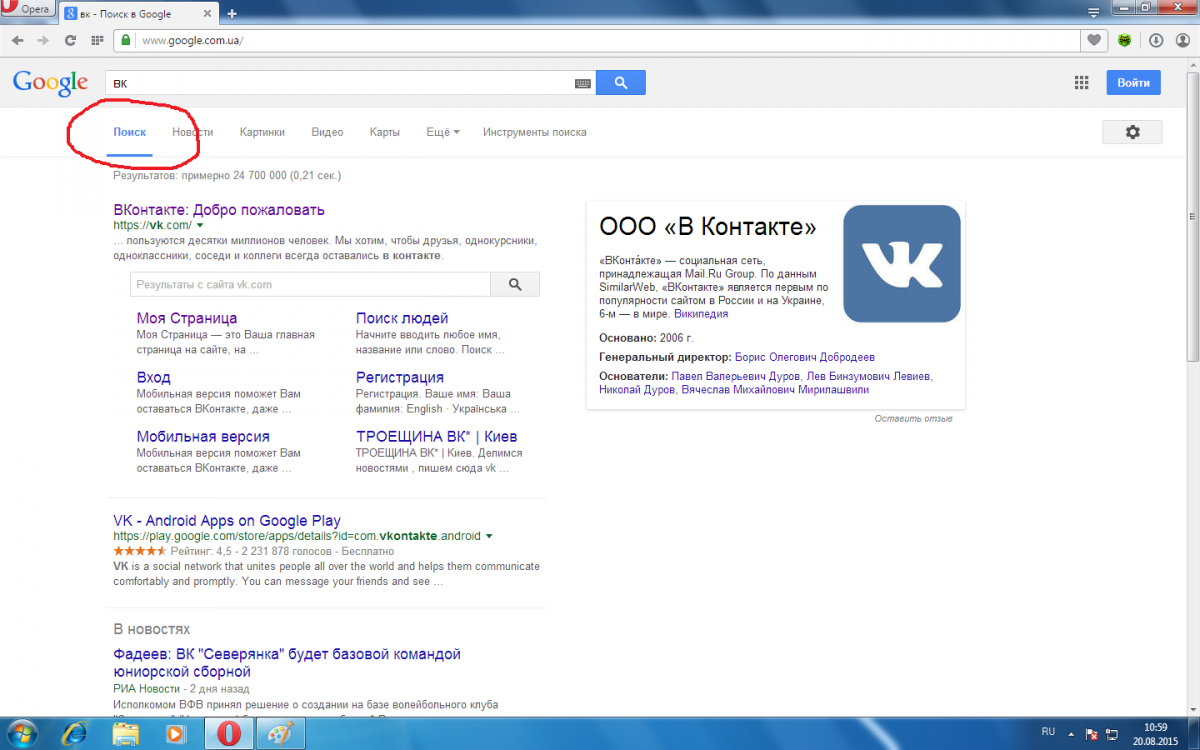This screenshot has height=750, width=1200.
Task: Select the 'Поиск' tab
Action: click(130, 132)
